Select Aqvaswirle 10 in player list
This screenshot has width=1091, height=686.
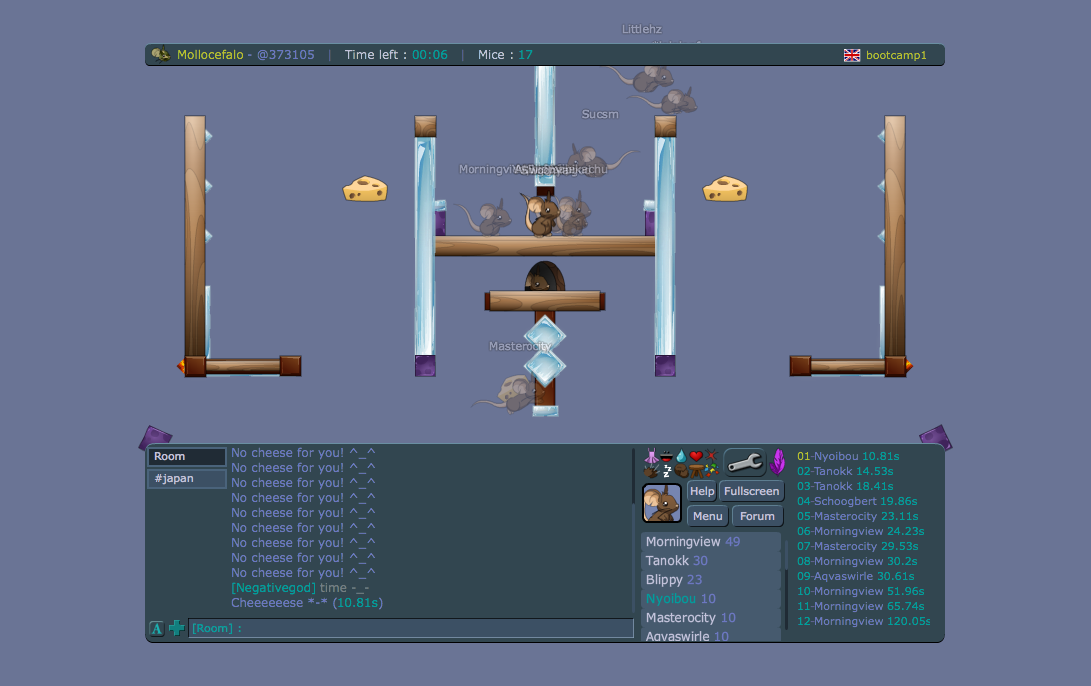[x=710, y=636]
